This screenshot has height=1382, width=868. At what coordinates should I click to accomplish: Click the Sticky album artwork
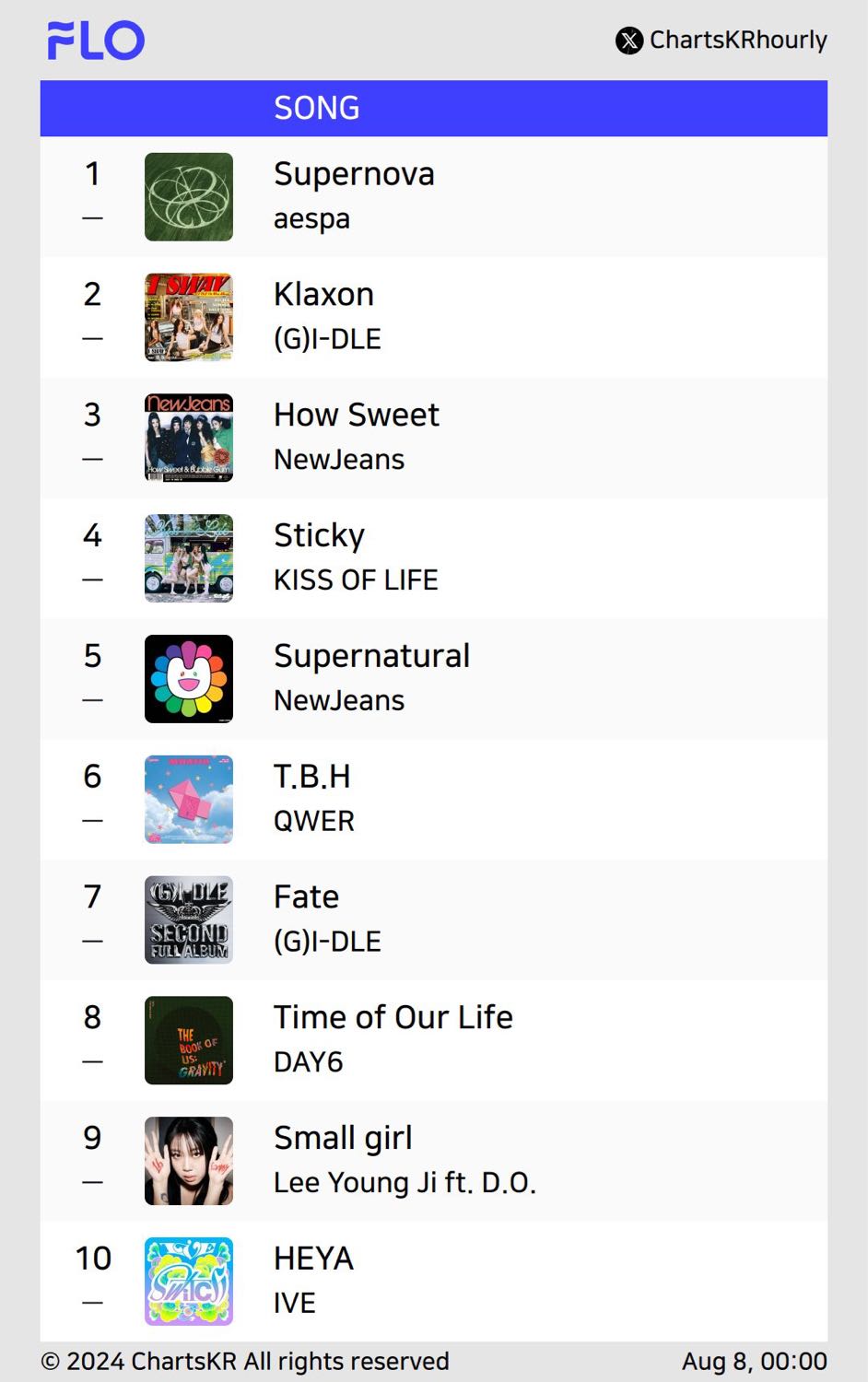click(189, 558)
